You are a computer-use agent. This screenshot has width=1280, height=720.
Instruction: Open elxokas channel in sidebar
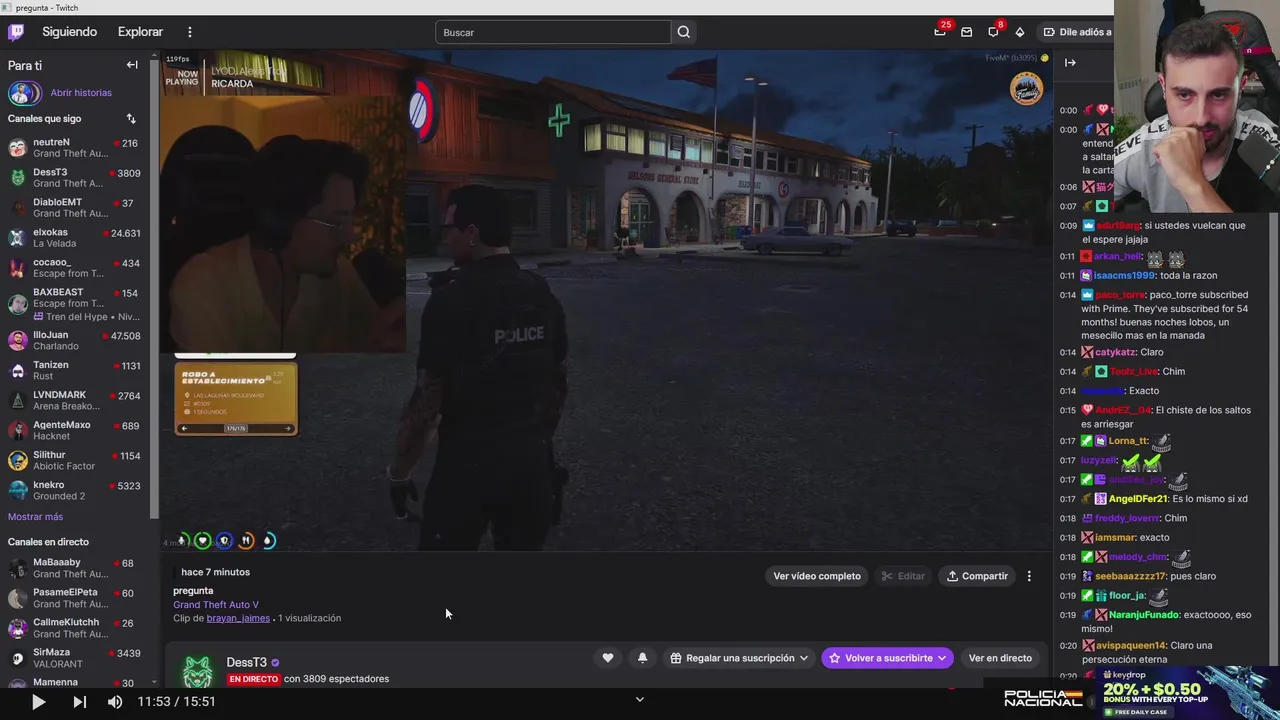73,238
